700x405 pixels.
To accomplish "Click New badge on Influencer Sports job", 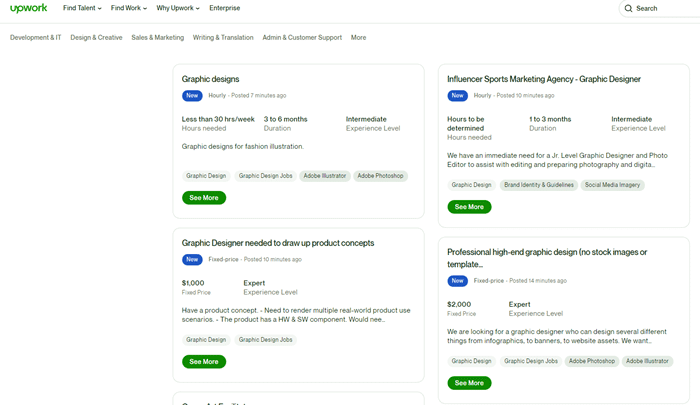I will [x=458, y=96].
